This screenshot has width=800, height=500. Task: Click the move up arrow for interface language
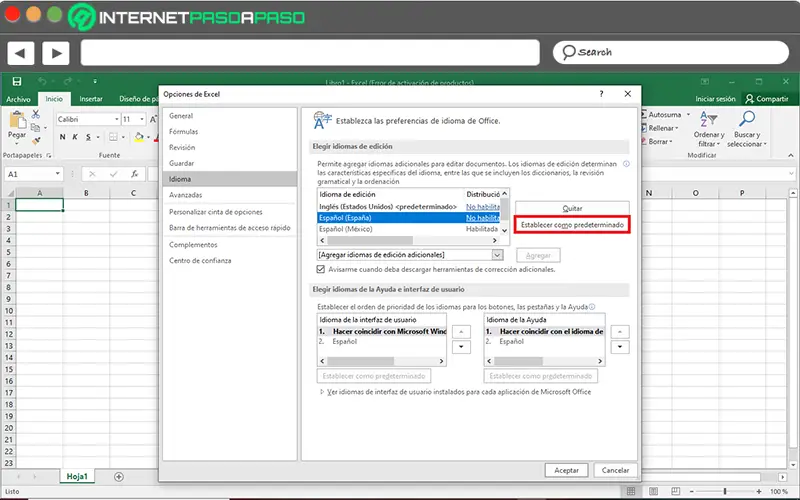point(461,332)
